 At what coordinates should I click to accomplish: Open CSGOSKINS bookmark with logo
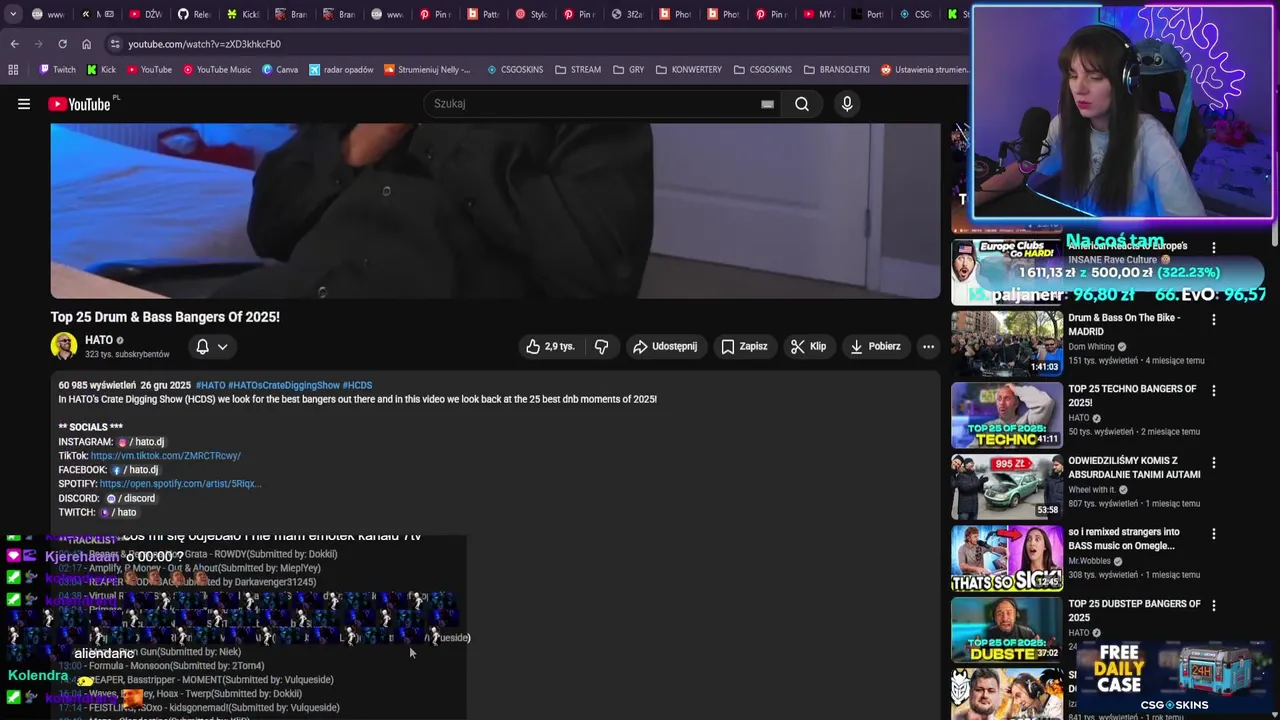coord(515,70)
